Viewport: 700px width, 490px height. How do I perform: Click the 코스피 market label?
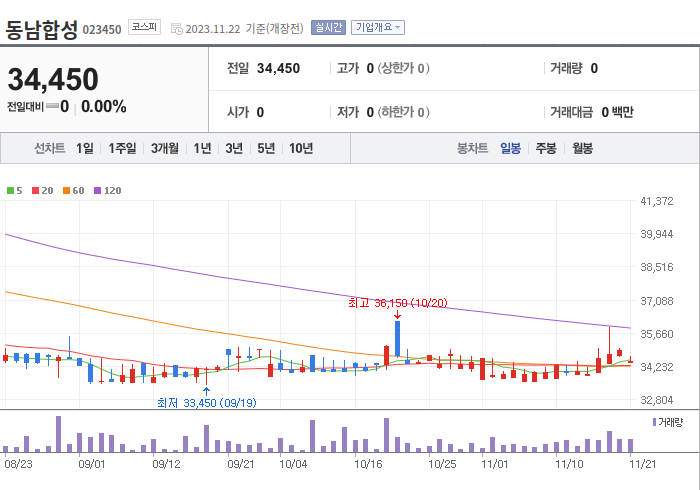coord(144,27)
